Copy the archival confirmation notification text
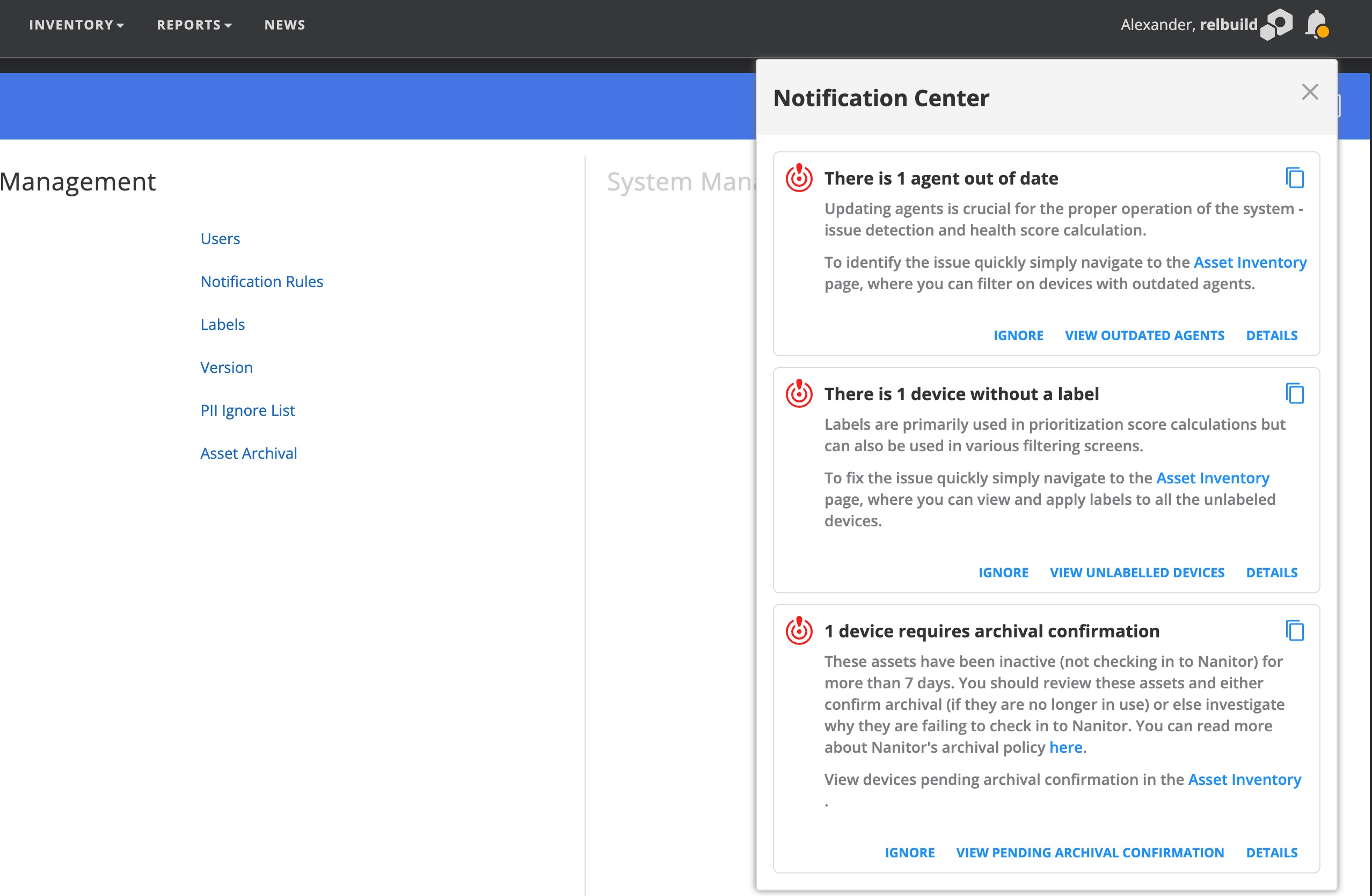This screenshot has width=1372, height=896. (x=1295, y=631)
